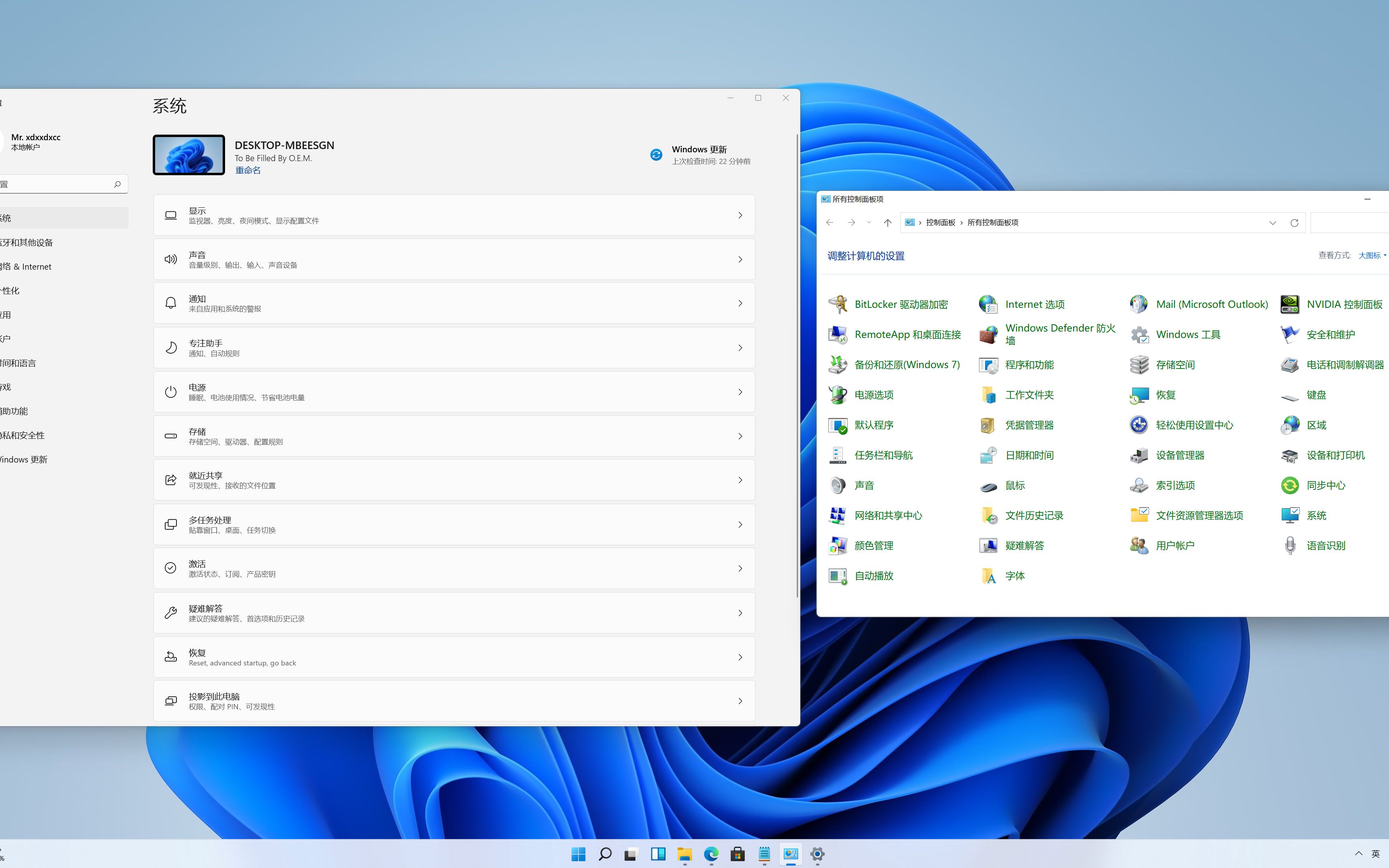1389x868 pixels.
Task: Open 存储 settings row
Action: tap(454, 436)
